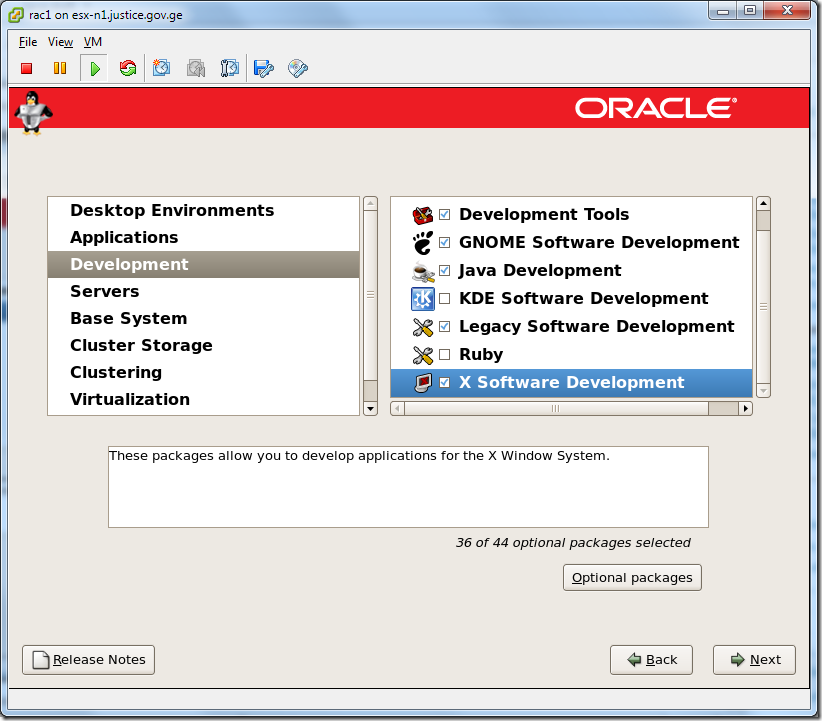Image resolution: width=822 pixels, height=721 pixels.
Task: Open VM settings via the wrench-floppy icon
Action: [263, 68]
